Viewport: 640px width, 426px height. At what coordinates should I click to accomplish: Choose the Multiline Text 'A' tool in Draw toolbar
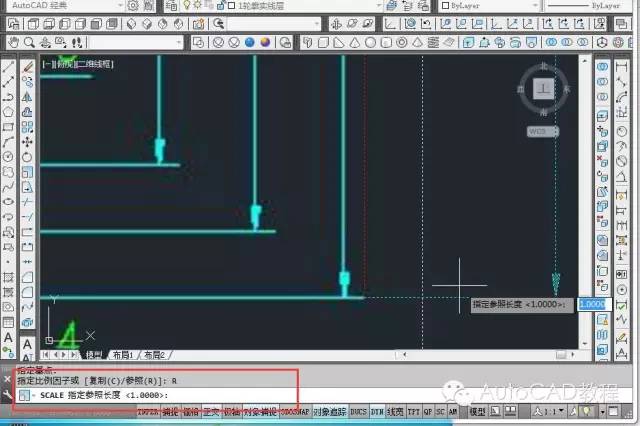pyautogui.click(x=8, y=338)
